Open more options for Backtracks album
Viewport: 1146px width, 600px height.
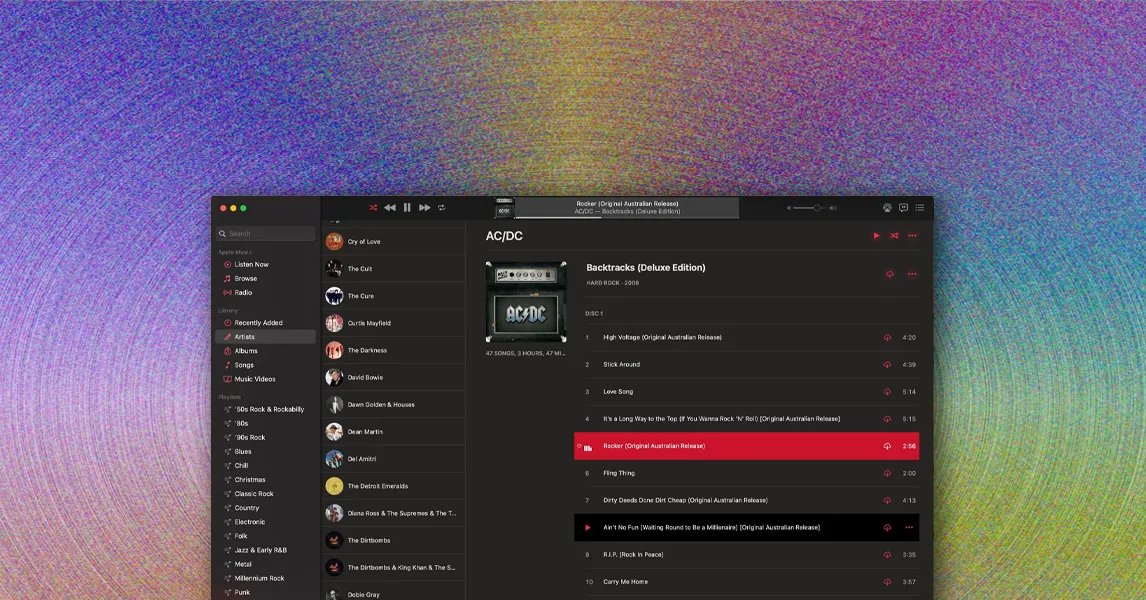pyautogui.click(x=912, y=274)
